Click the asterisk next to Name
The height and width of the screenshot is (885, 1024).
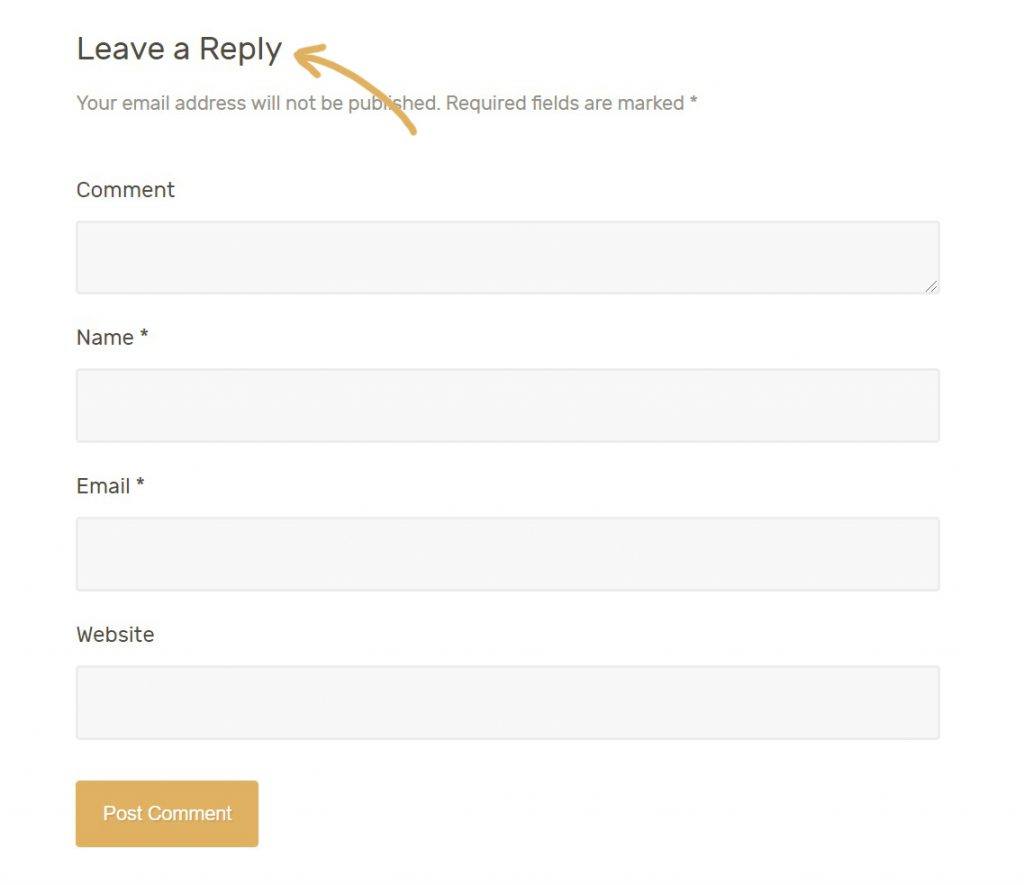pyautogui.click(x=144, y=334)
